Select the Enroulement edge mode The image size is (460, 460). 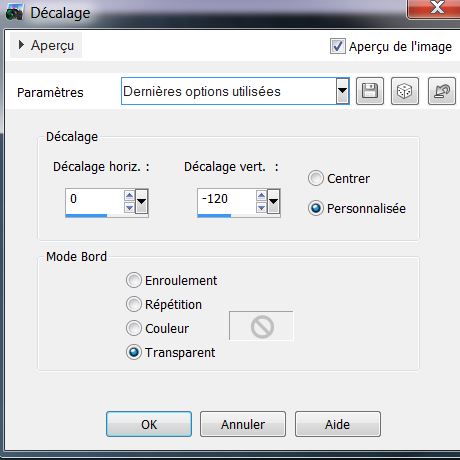(134, 280)
